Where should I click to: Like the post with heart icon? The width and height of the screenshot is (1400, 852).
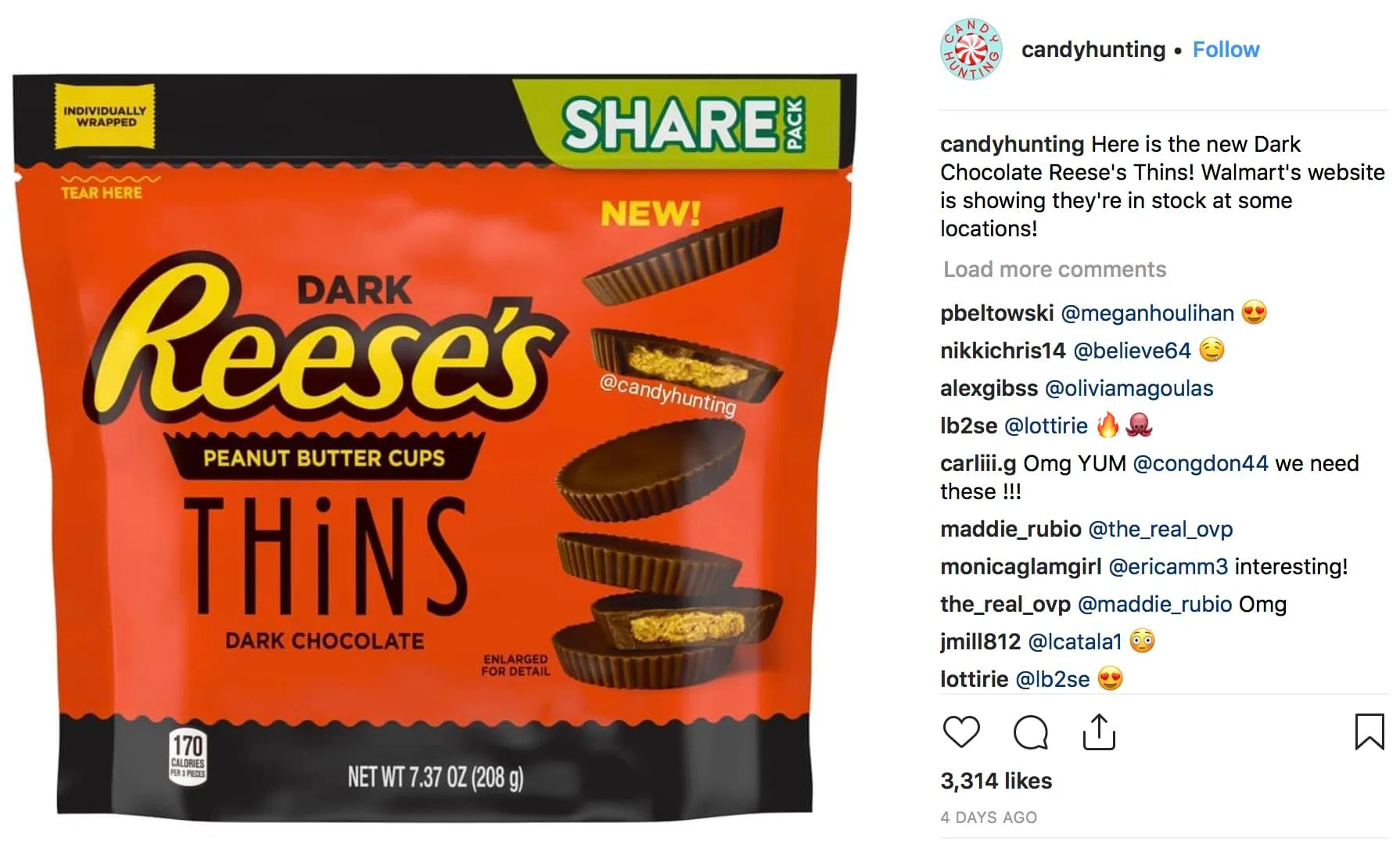961,732
